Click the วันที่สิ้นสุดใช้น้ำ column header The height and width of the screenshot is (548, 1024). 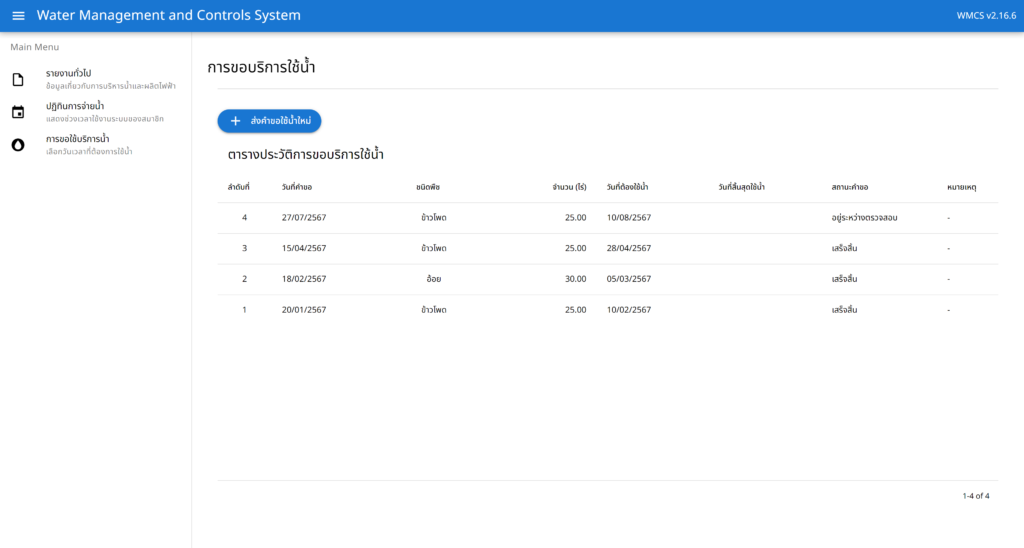[x=741, y=187]
